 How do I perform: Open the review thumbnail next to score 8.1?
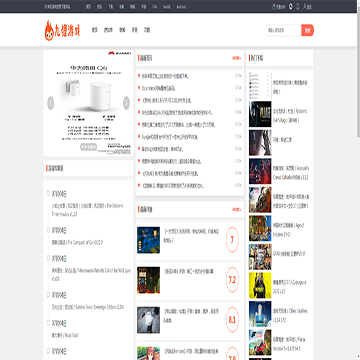click(148, 320)
